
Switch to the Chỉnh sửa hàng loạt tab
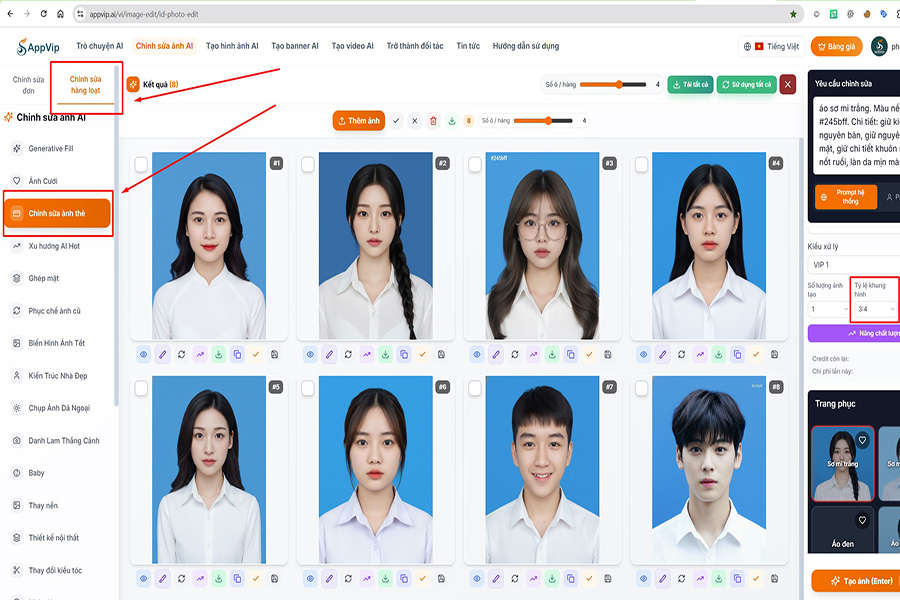85,85
